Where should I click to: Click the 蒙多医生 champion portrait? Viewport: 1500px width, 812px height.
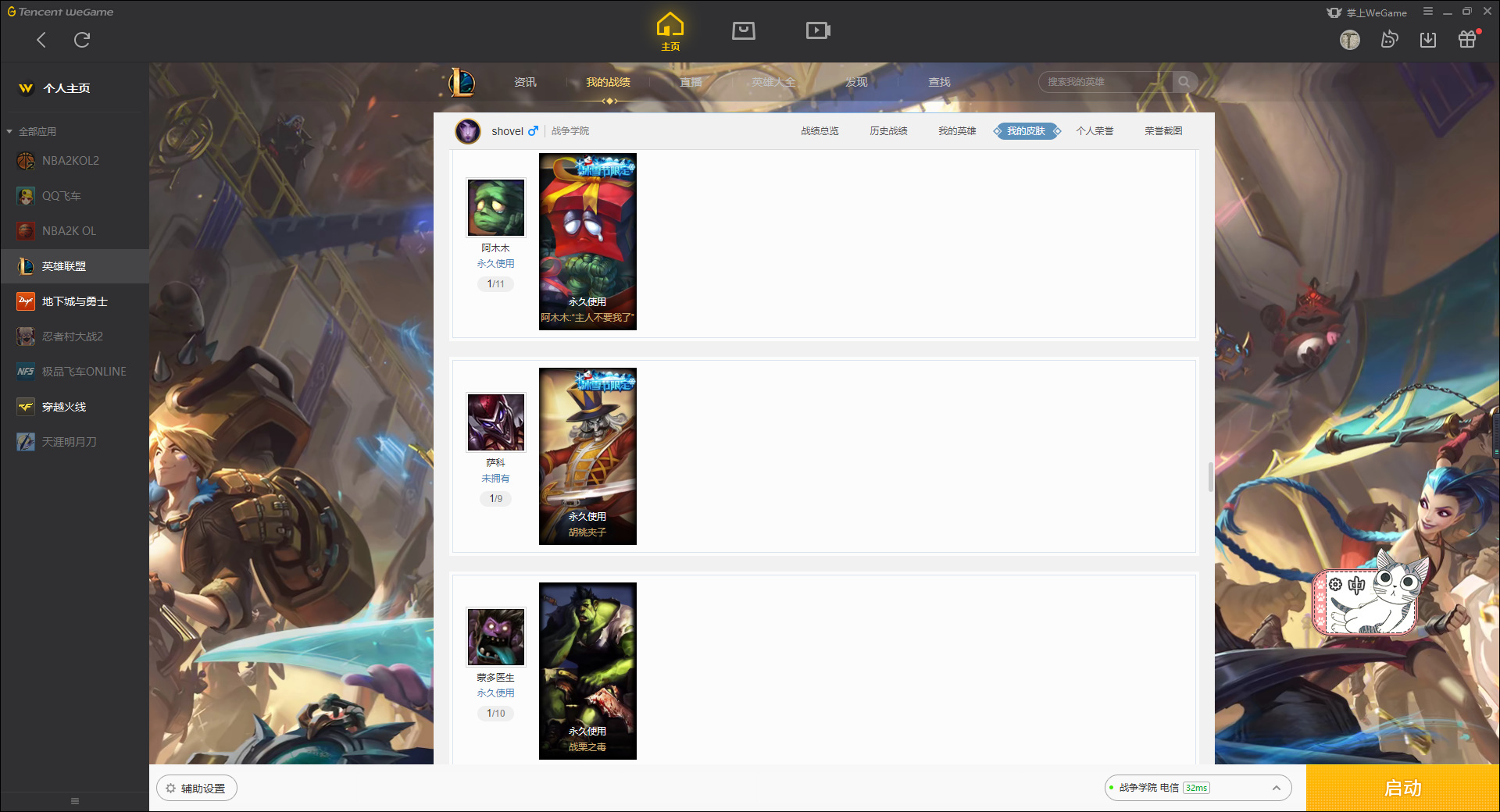[x=496, y=637]
